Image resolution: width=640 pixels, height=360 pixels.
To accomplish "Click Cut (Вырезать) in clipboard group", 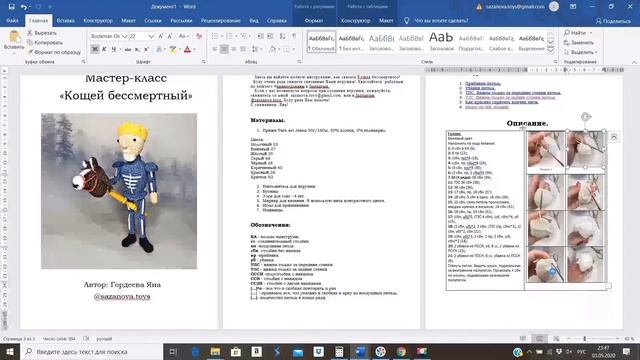I will 42,33.
